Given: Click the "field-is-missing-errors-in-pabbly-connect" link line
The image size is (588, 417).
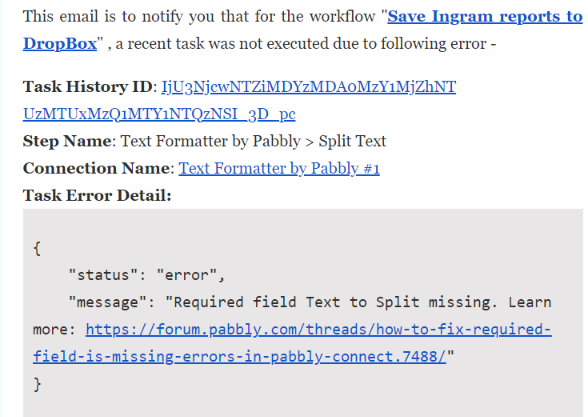Looking at the screenshot, I should (x=240, y=357).
